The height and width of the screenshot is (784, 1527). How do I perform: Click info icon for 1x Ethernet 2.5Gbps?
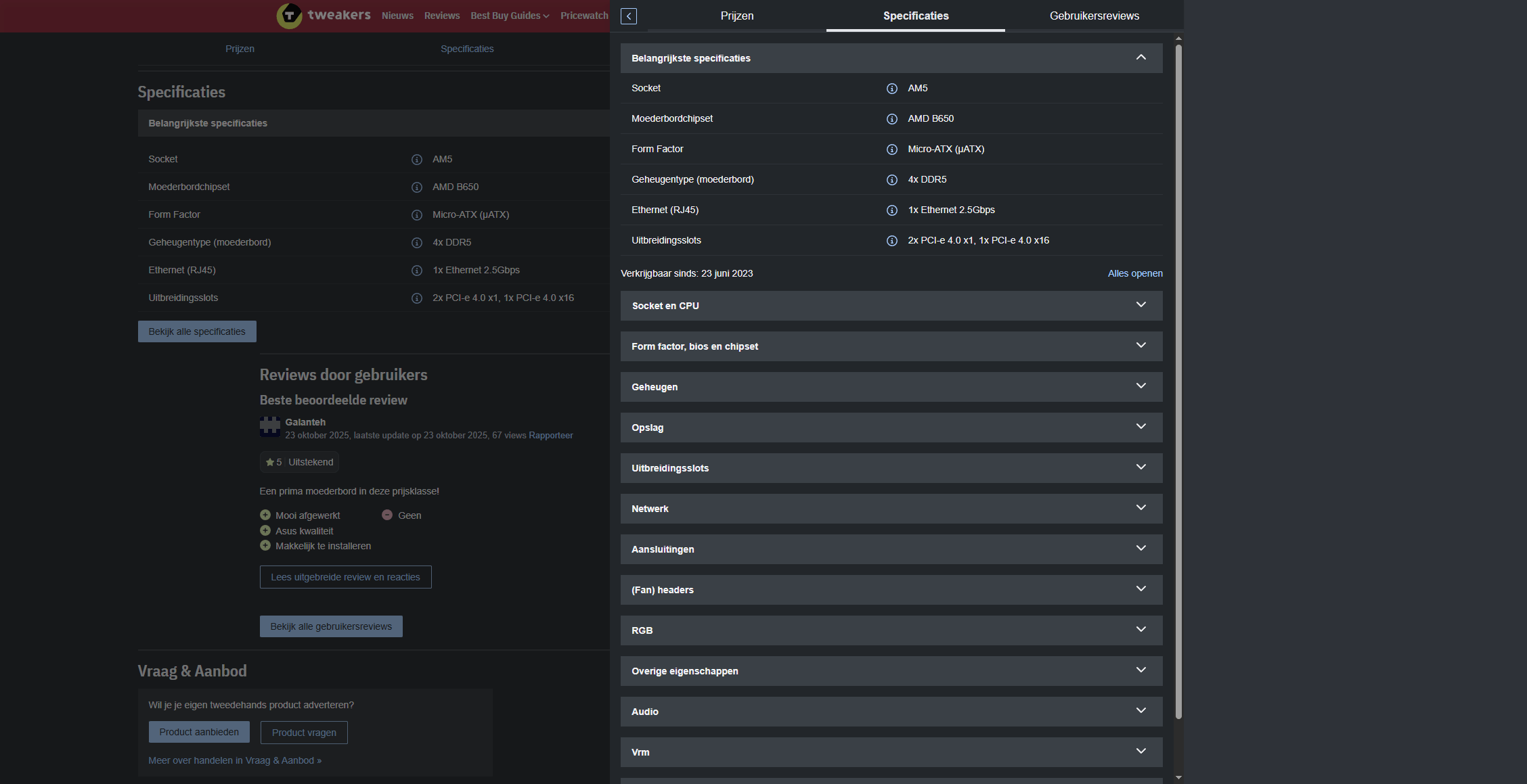(891, 210)
